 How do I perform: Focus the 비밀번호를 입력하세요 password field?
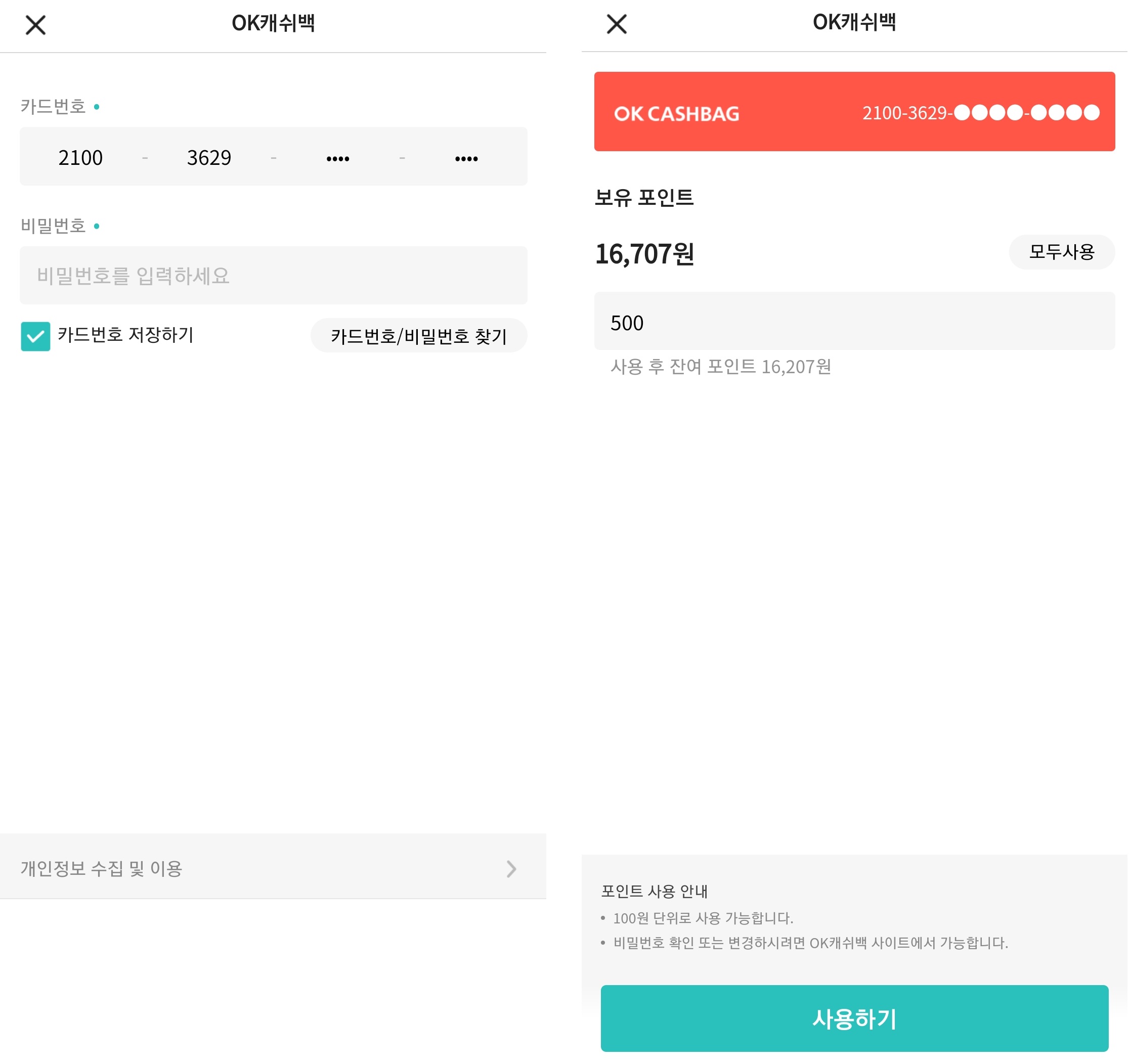click(x=274, y=276)
